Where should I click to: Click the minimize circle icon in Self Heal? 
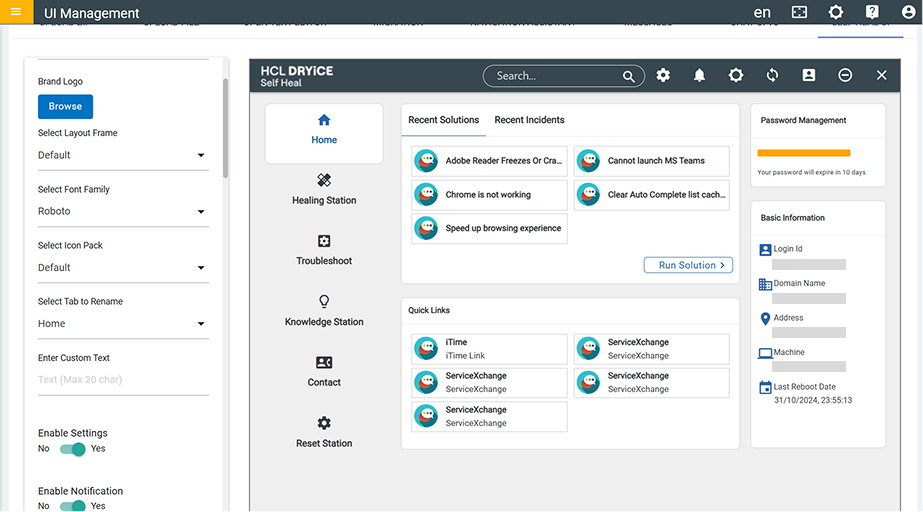click(x=845, y=75)
